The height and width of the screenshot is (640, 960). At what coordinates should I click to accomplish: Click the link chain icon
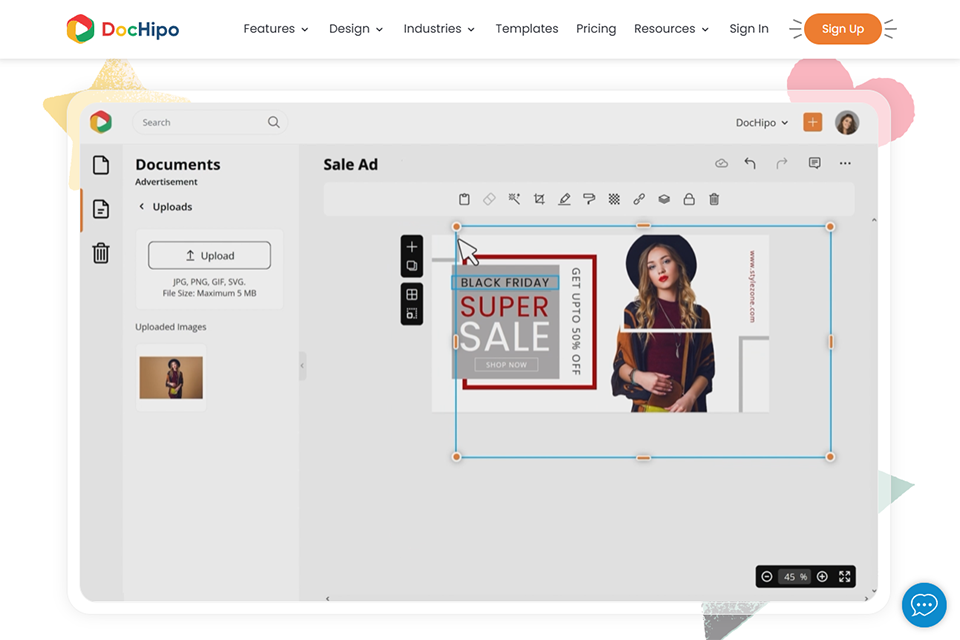[x=639, y=199]
